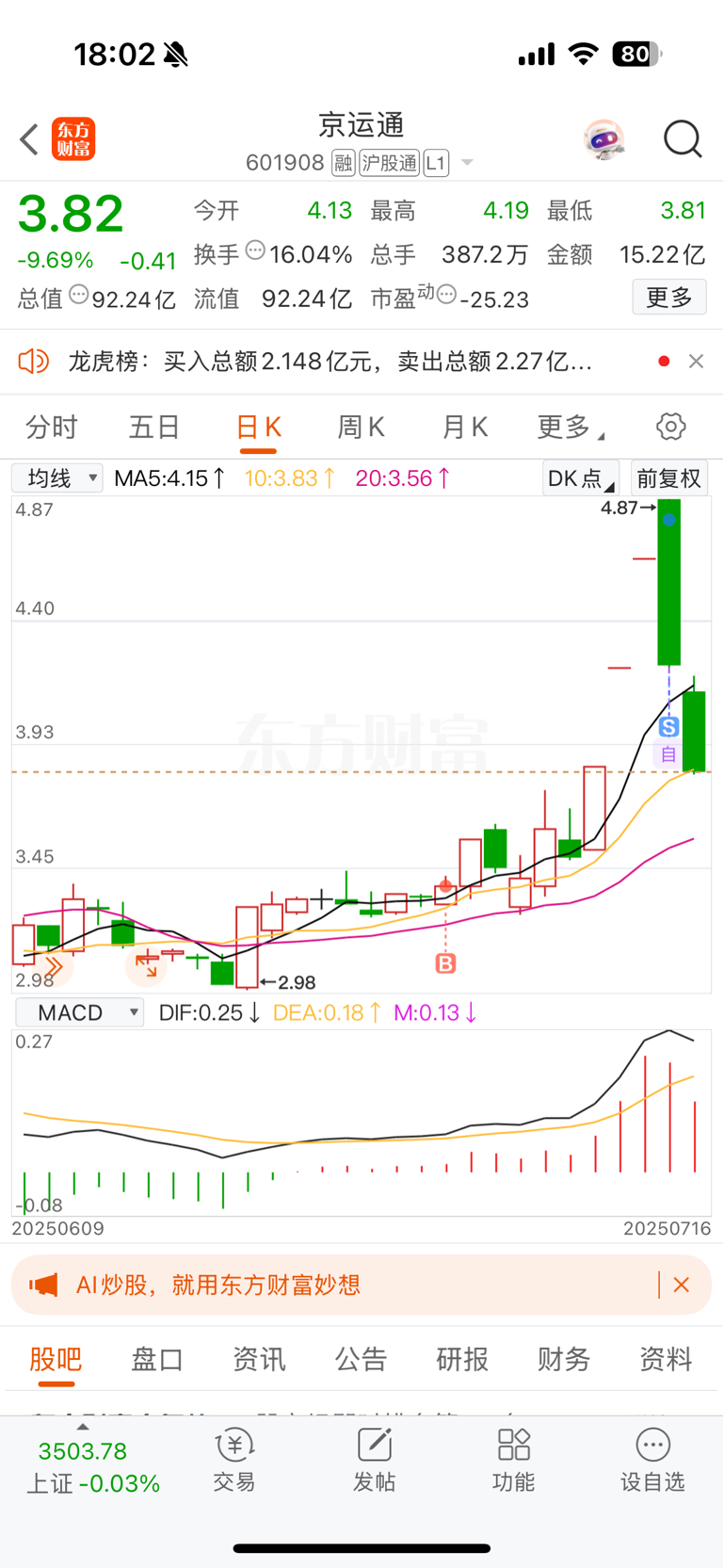The width and height of the screenshot is (724, 1568).
Task: Switch to 月K chart tab
Action: (x=464, y=428)
